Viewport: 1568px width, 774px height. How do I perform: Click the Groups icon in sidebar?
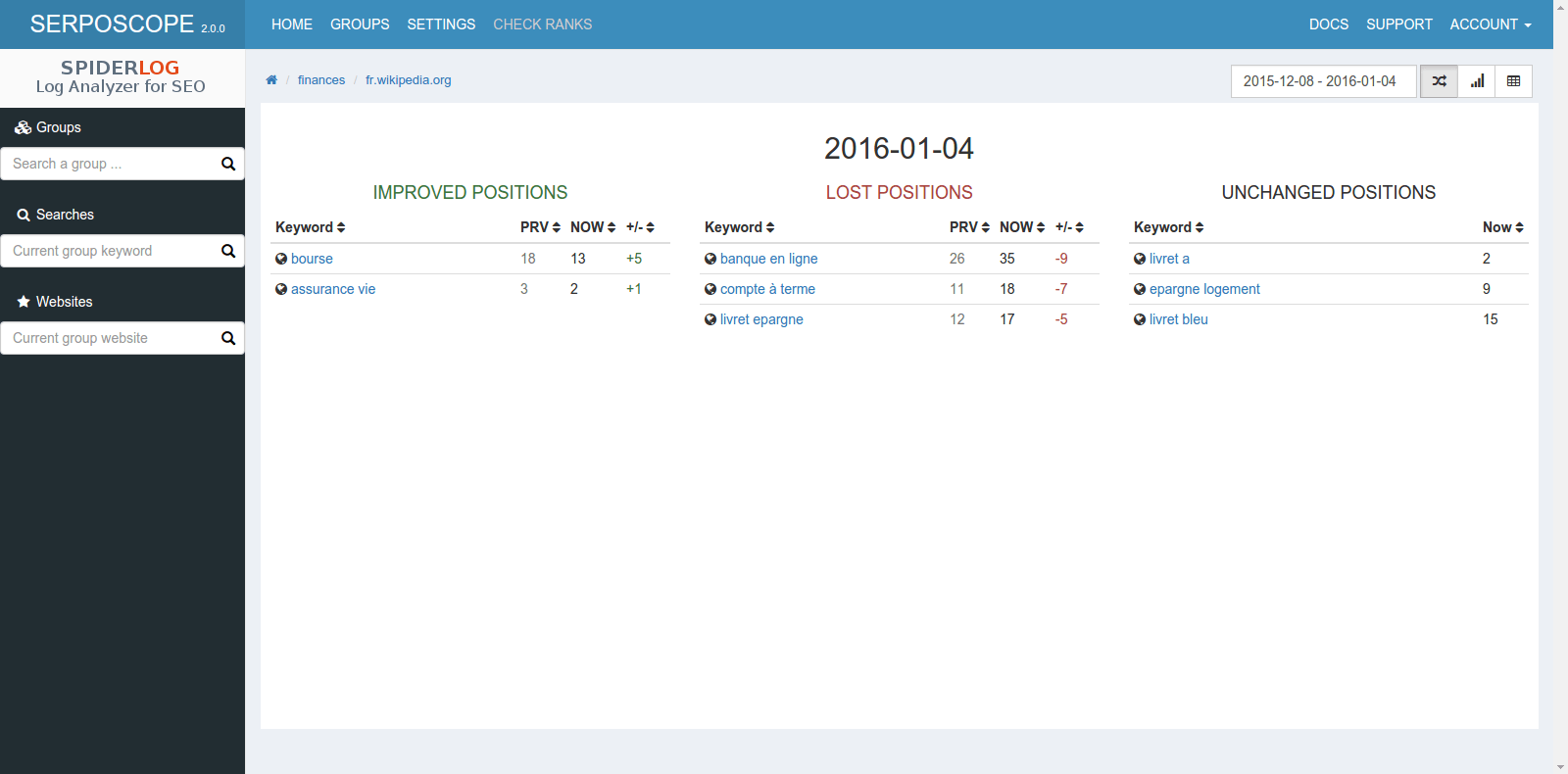coord(24,127)
